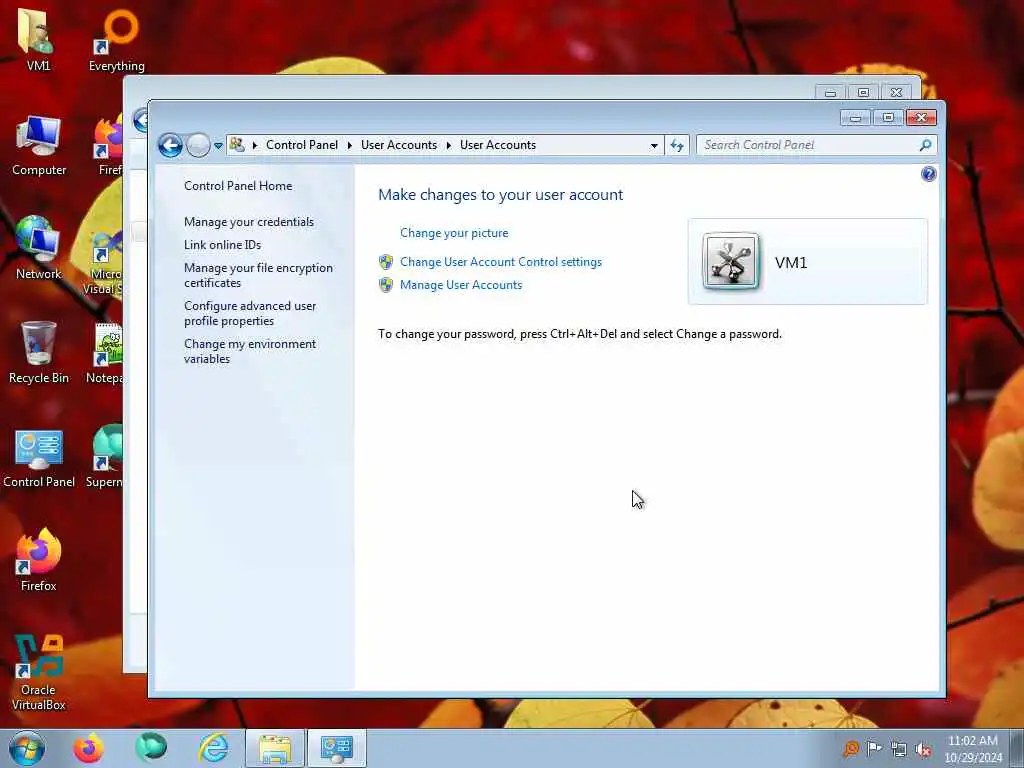Click the Forward arrow navigation button

click(198, 145)
